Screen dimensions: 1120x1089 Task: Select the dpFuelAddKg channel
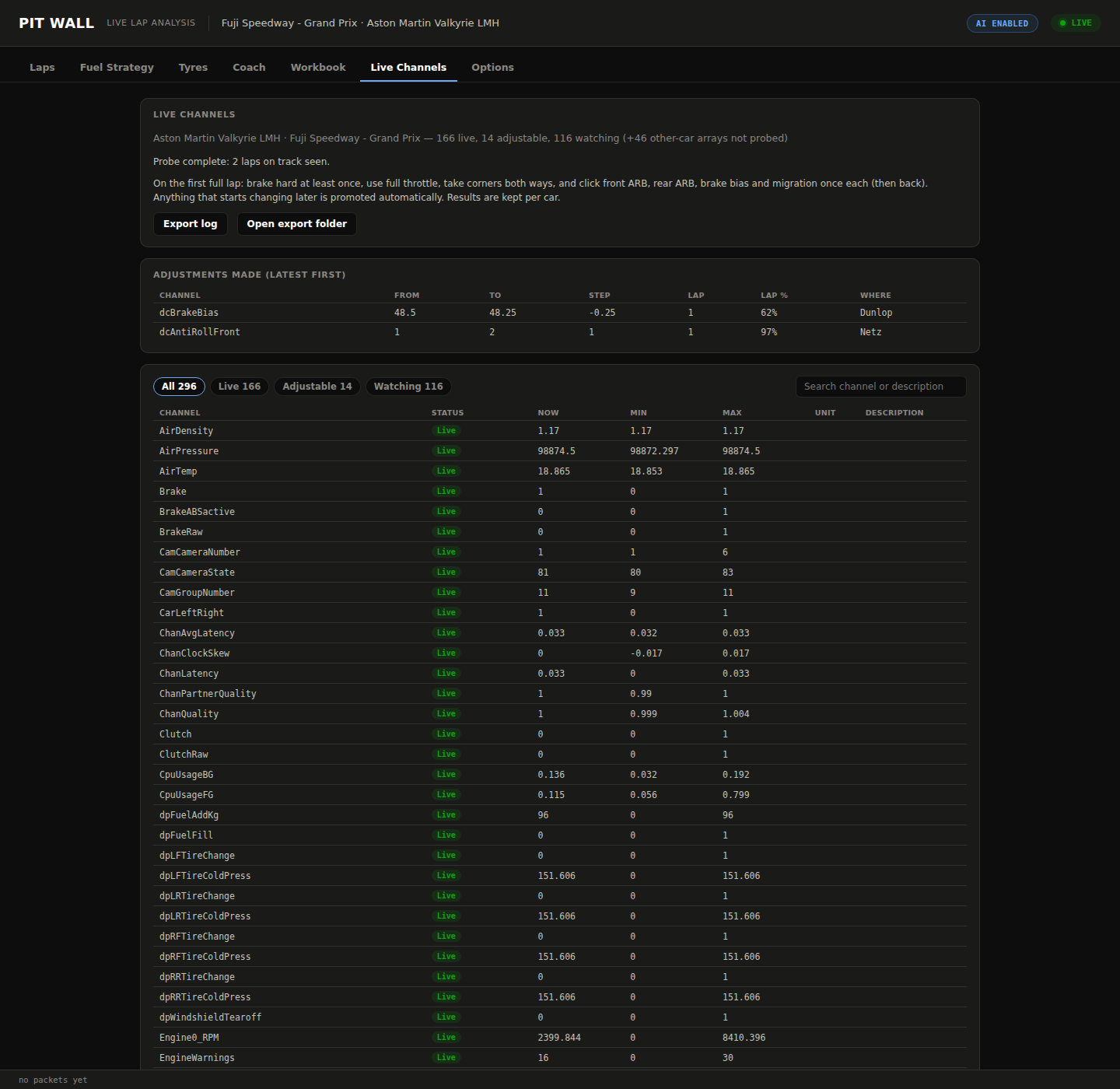(x=189, y=815)
